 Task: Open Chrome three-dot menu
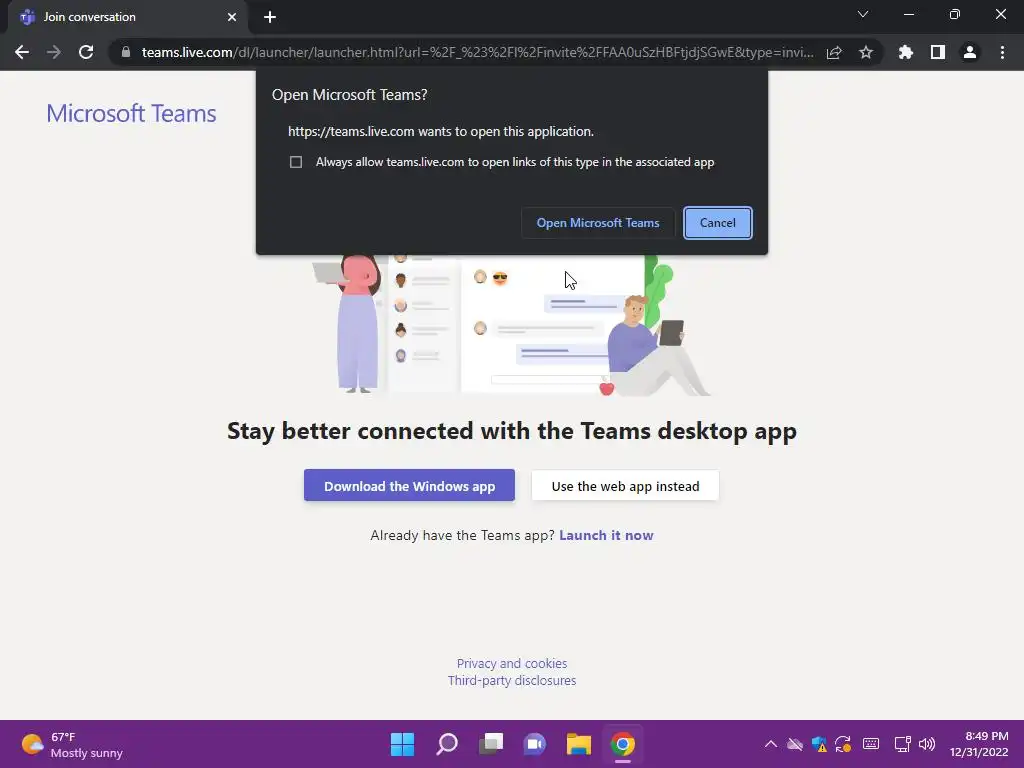(x=1002, y=52)
